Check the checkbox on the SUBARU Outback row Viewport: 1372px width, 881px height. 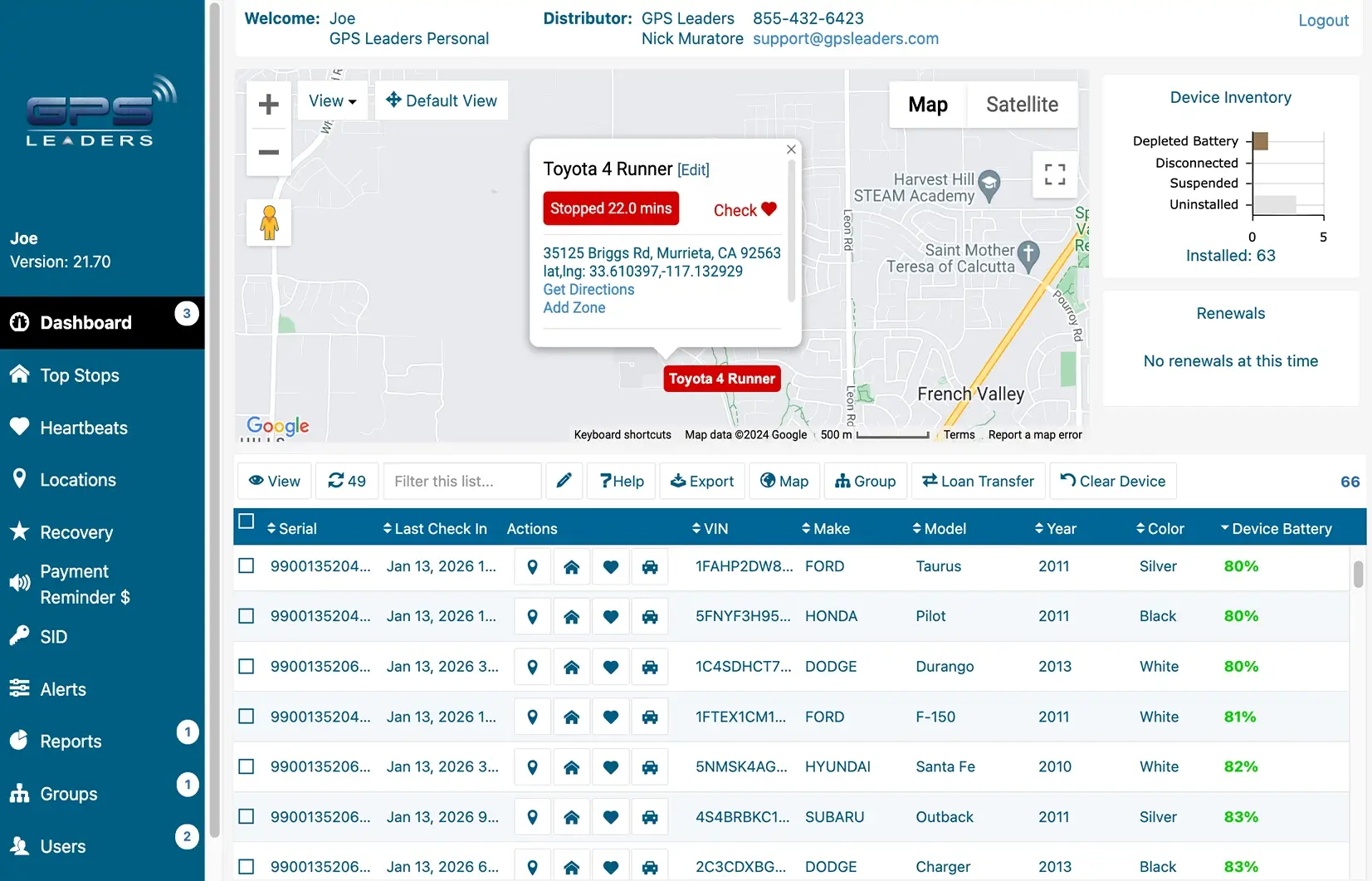tap(246, 816)
